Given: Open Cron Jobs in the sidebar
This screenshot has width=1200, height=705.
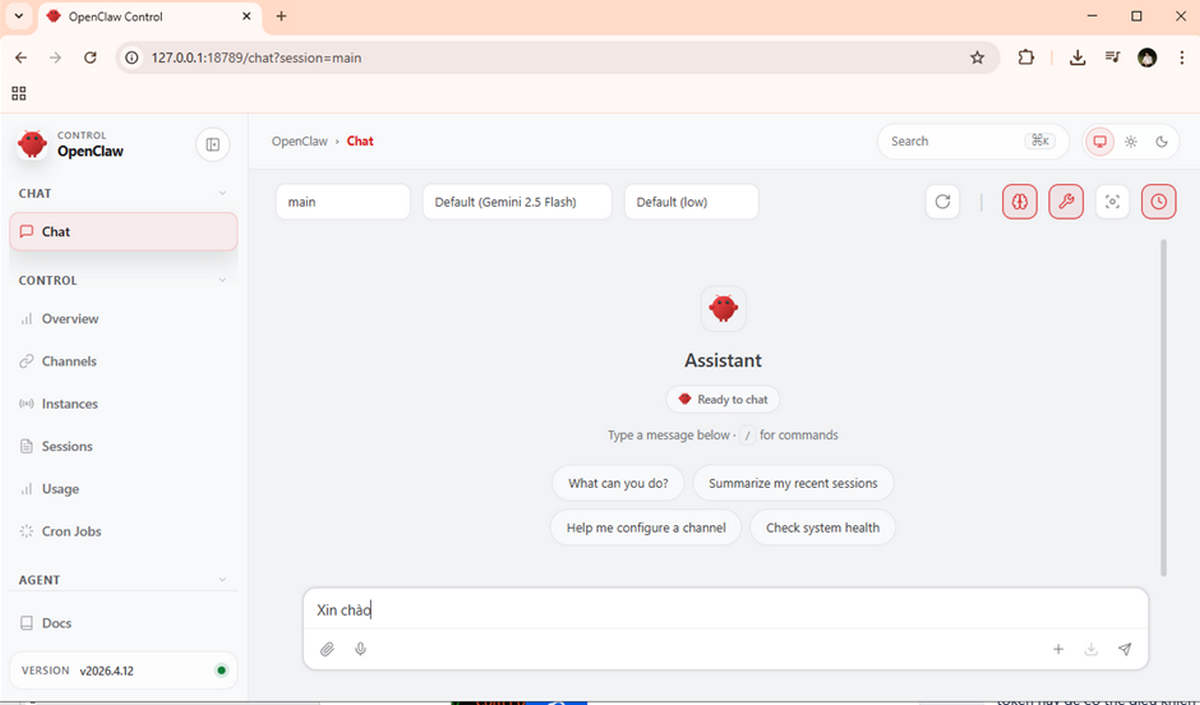Looking at the screenshot, I should (x=71, y=531).
